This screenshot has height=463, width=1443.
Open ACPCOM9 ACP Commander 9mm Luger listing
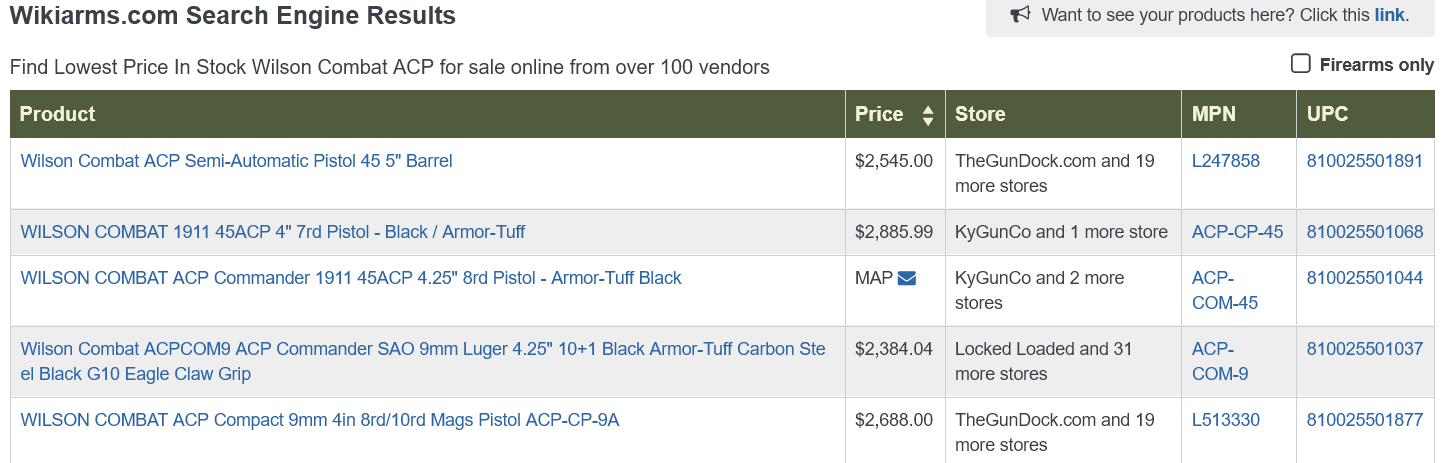(423, 349)
